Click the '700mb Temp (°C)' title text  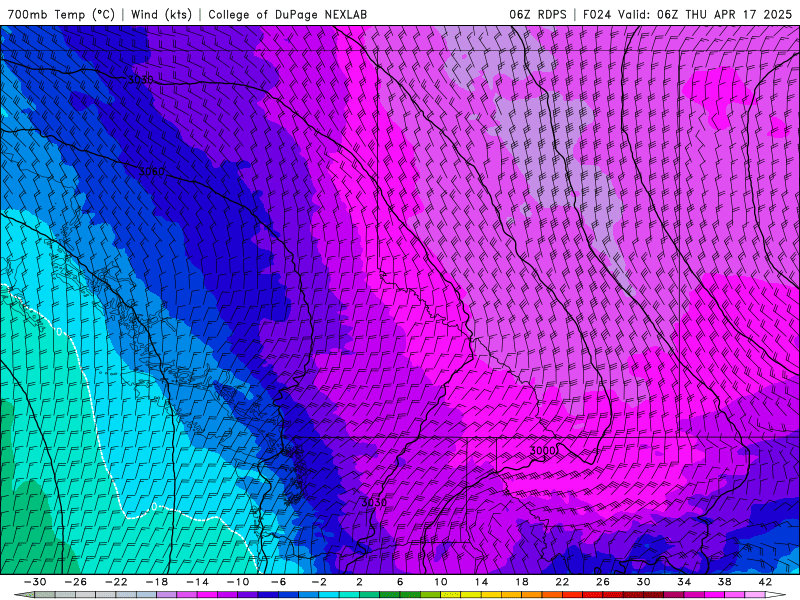(61, 14)
